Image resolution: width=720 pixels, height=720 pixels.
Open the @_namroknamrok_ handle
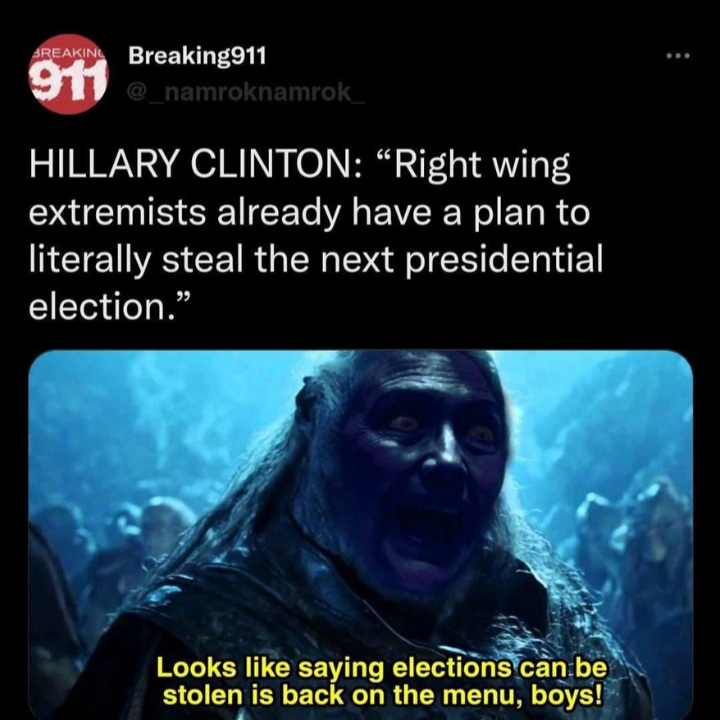coord(246,92)
